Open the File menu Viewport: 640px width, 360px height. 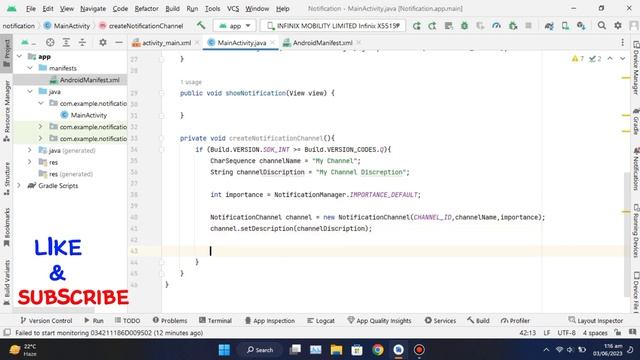[x=31, y=9]
